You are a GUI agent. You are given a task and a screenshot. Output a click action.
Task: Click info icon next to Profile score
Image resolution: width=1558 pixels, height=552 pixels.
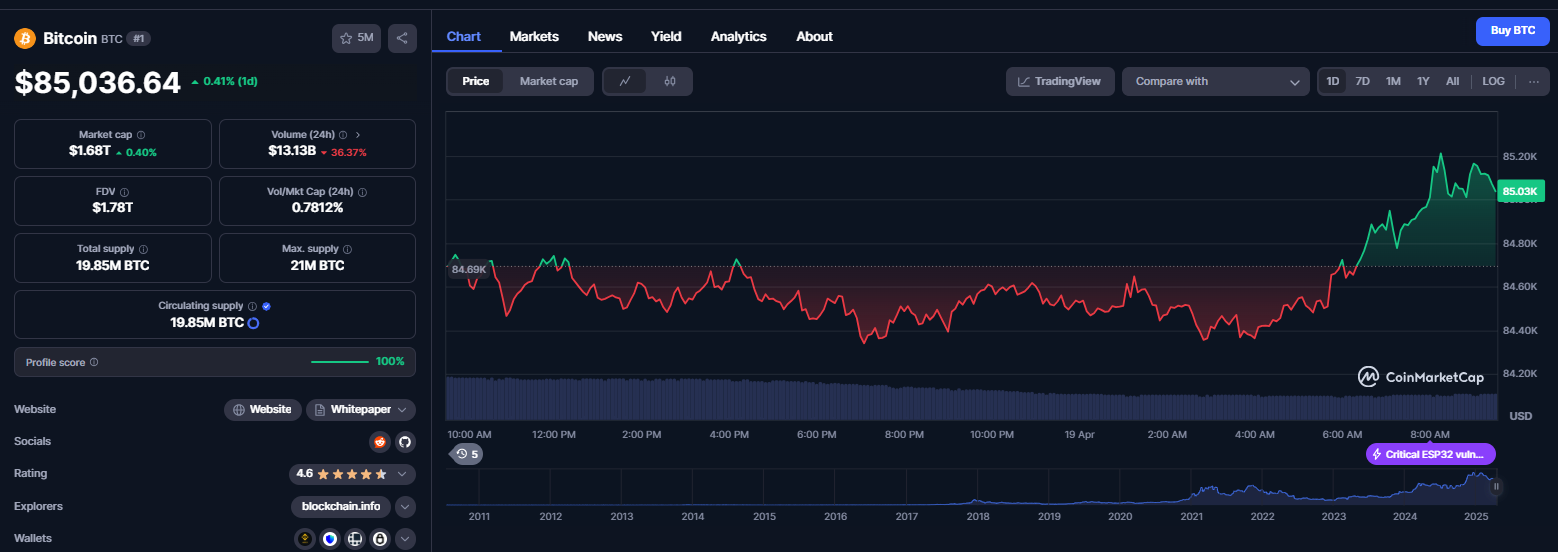point(94,362)
